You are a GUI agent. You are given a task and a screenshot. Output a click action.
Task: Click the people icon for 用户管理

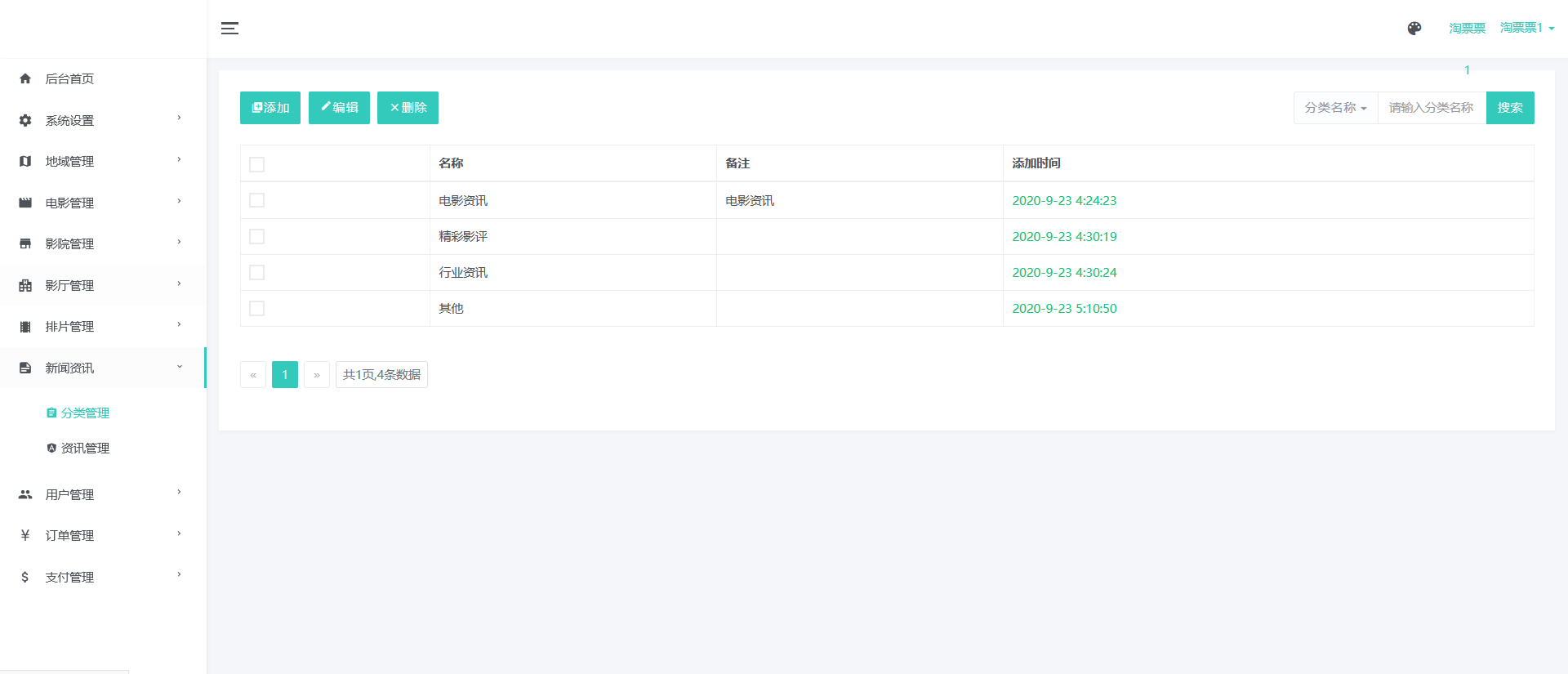click(x=25, y=494)
